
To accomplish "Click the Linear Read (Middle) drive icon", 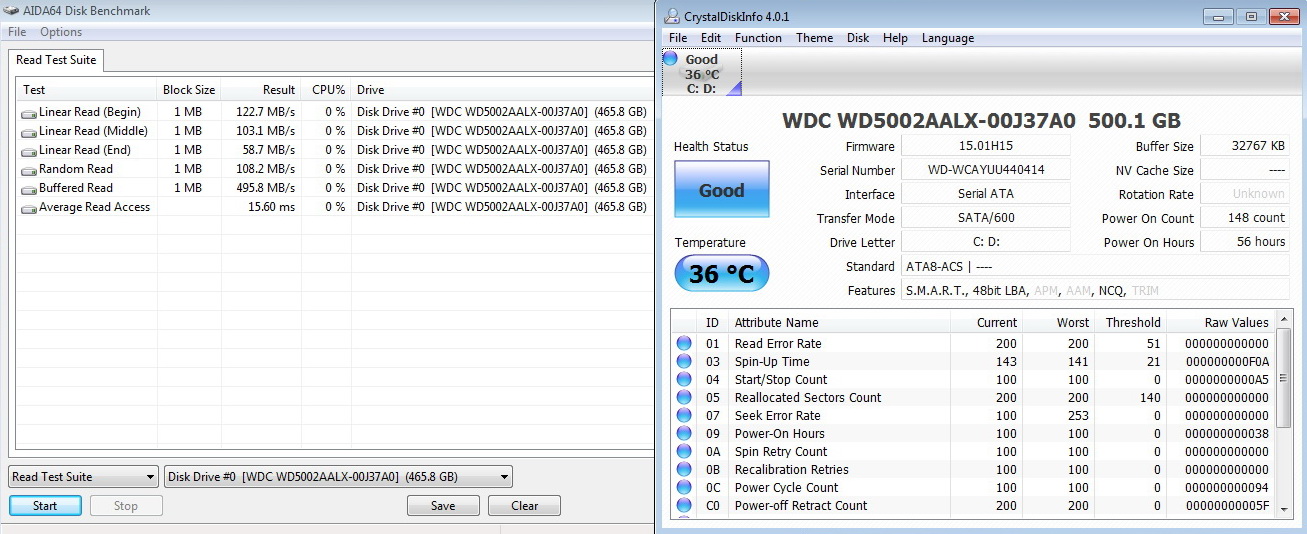I will coord(29,132).
